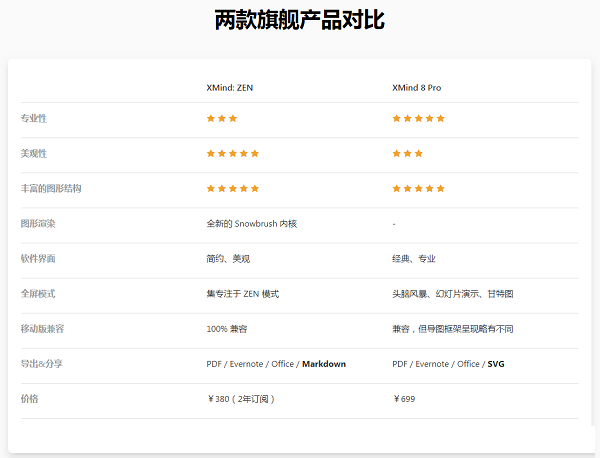This screenshot has width=600, height=458.
Task: Click the 美观性 row label
Action: coord(34,153)
